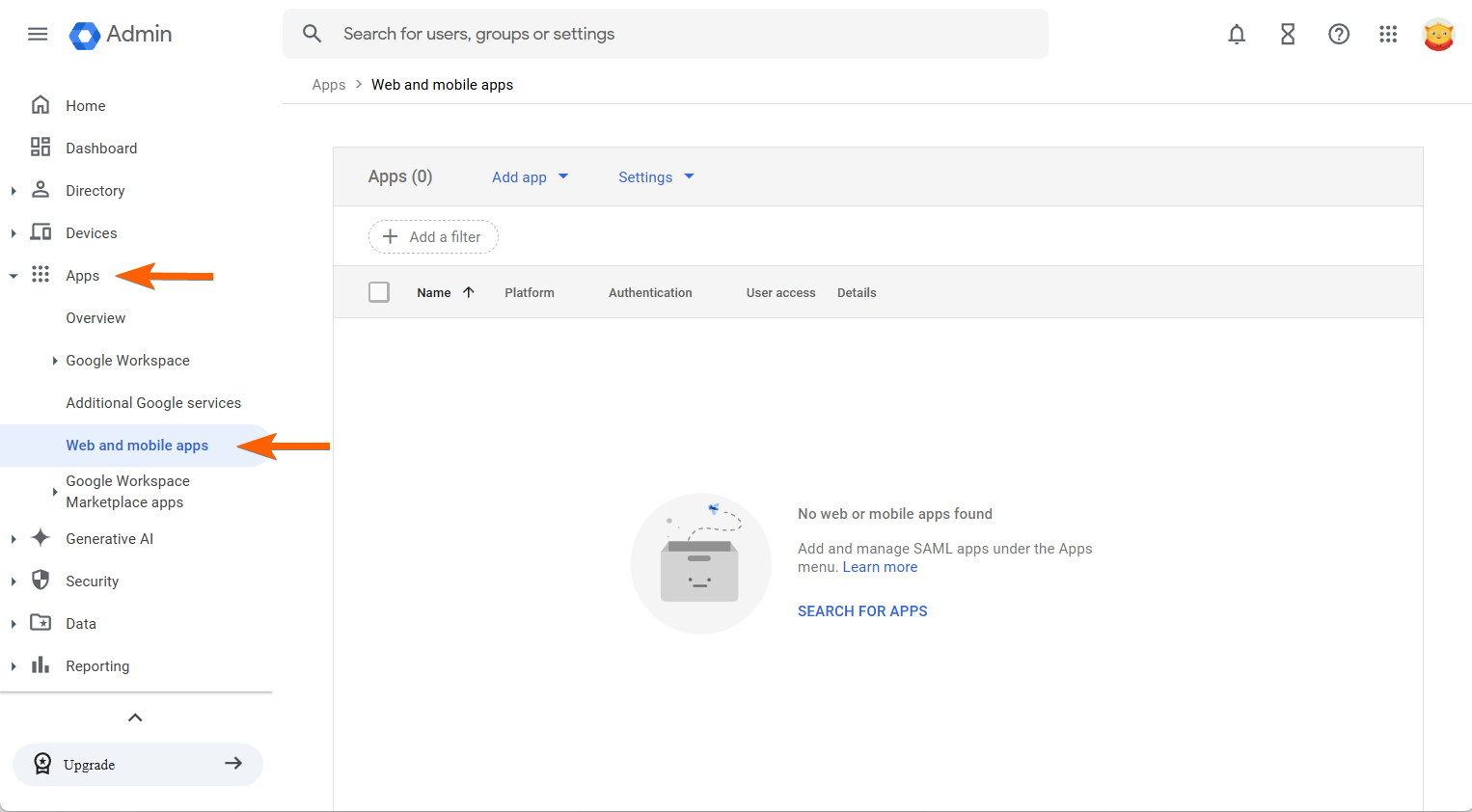Go to the Apps Overview page
Screen dimensions: 1472x812
[95, 318]
